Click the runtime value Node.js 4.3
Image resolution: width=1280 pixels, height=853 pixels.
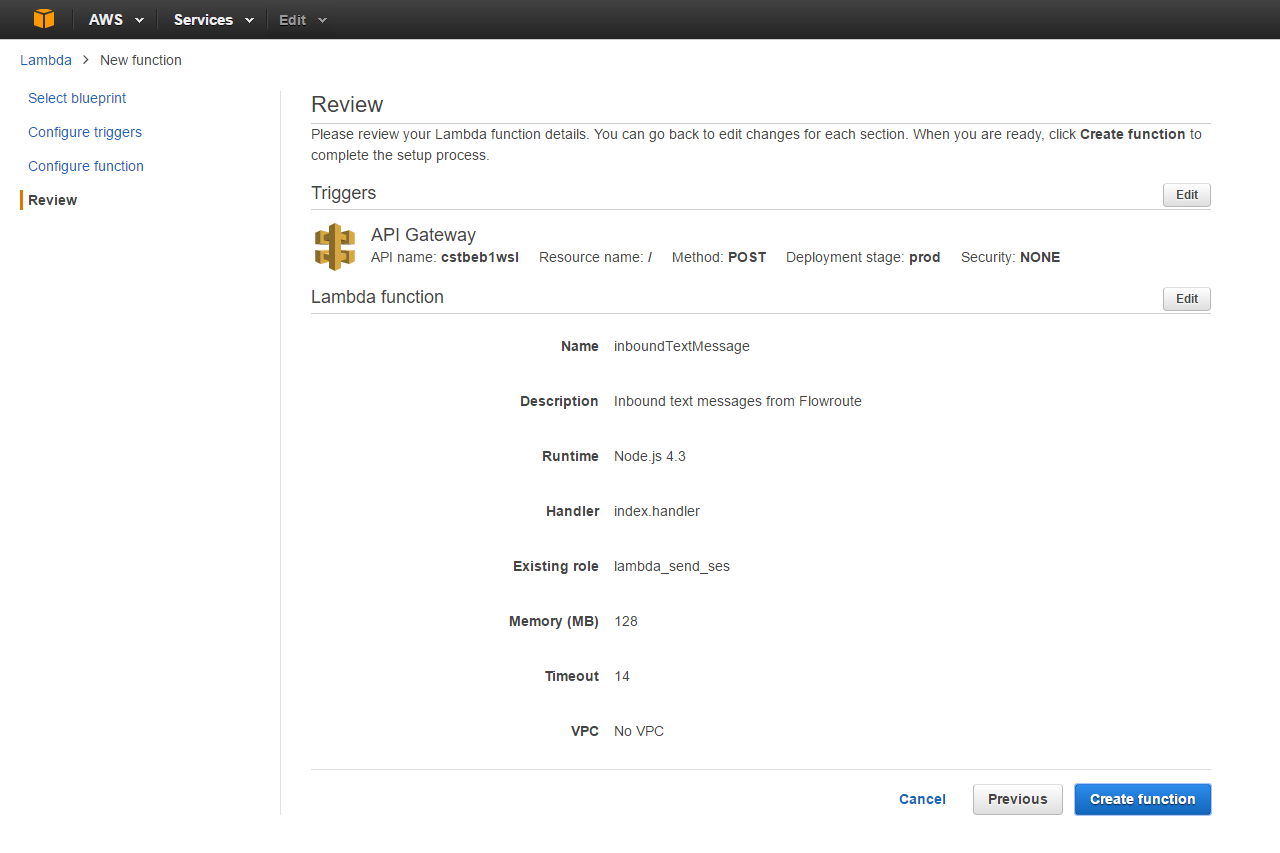[650, 456]
